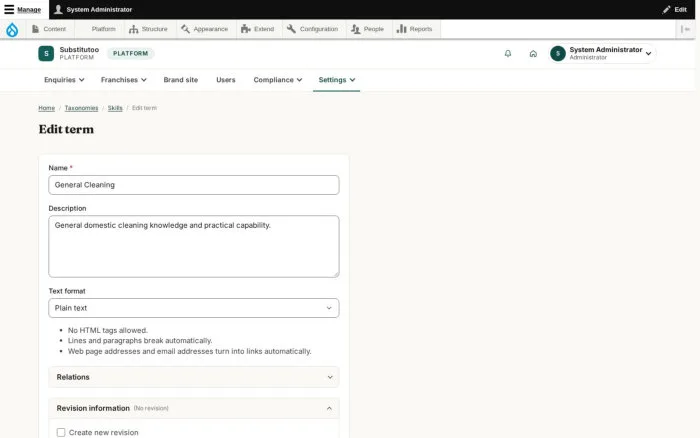
Task: Expand the Enquiries menu
Action: pos(64,80)
